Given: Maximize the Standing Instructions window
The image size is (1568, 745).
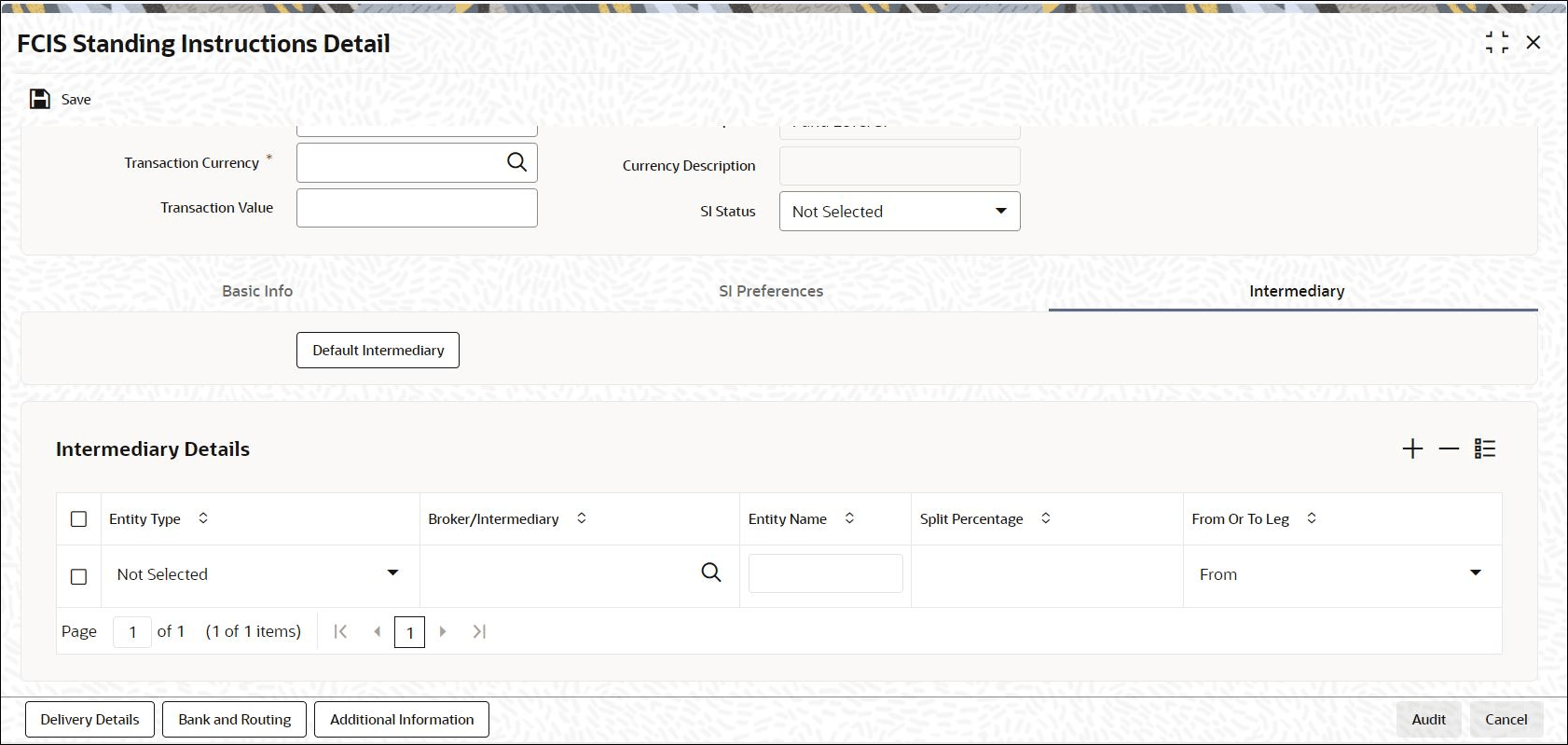Looking at the screenshot, I should tap(1497, 43).
